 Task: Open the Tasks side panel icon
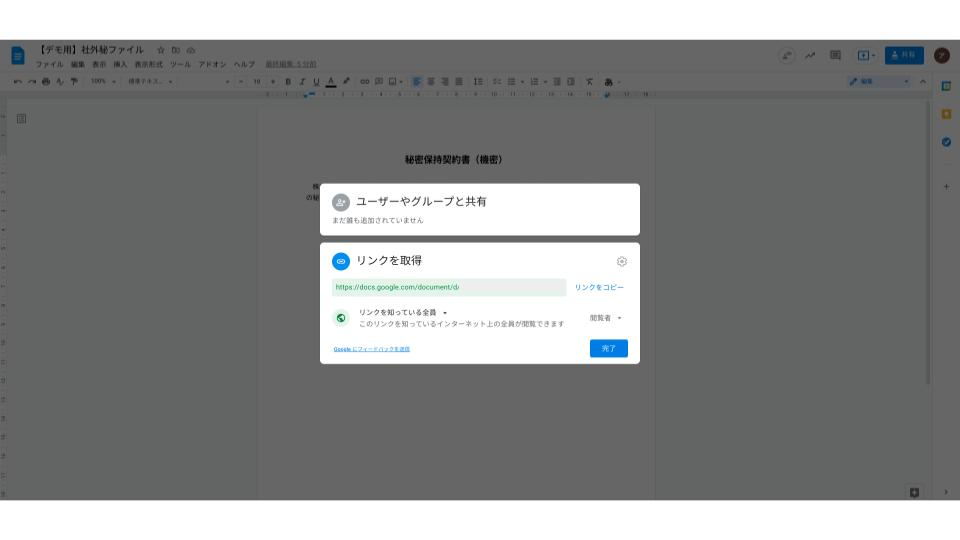point(946,142)
